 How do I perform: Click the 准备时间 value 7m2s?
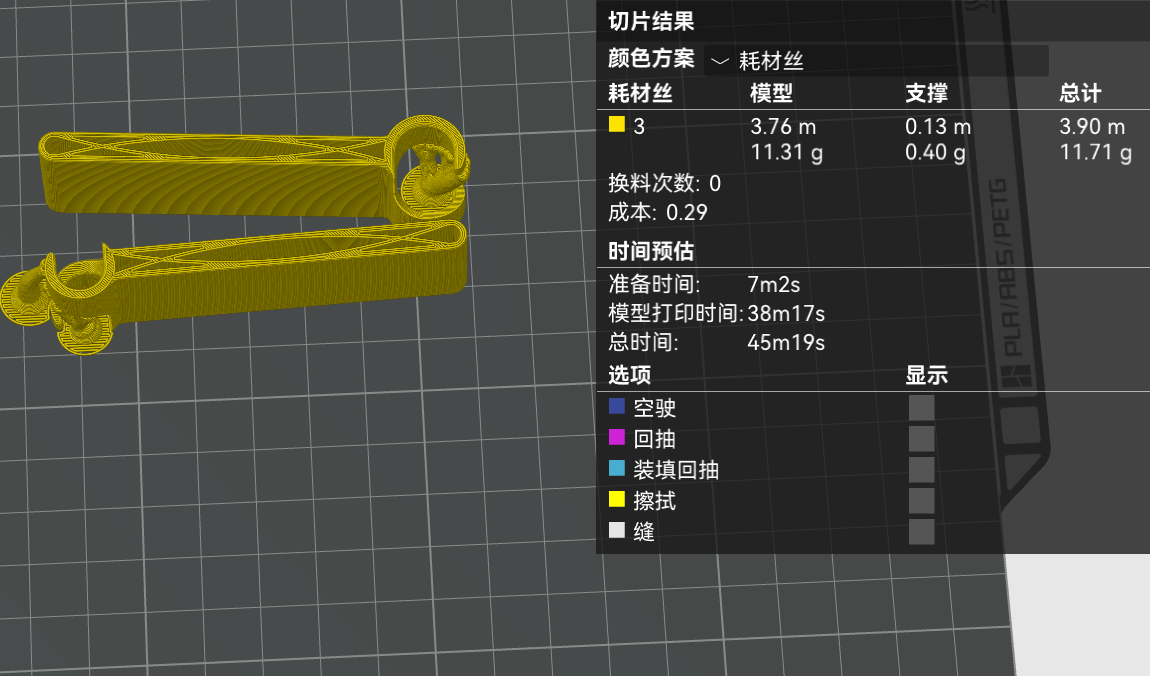(x=774, y=284)
